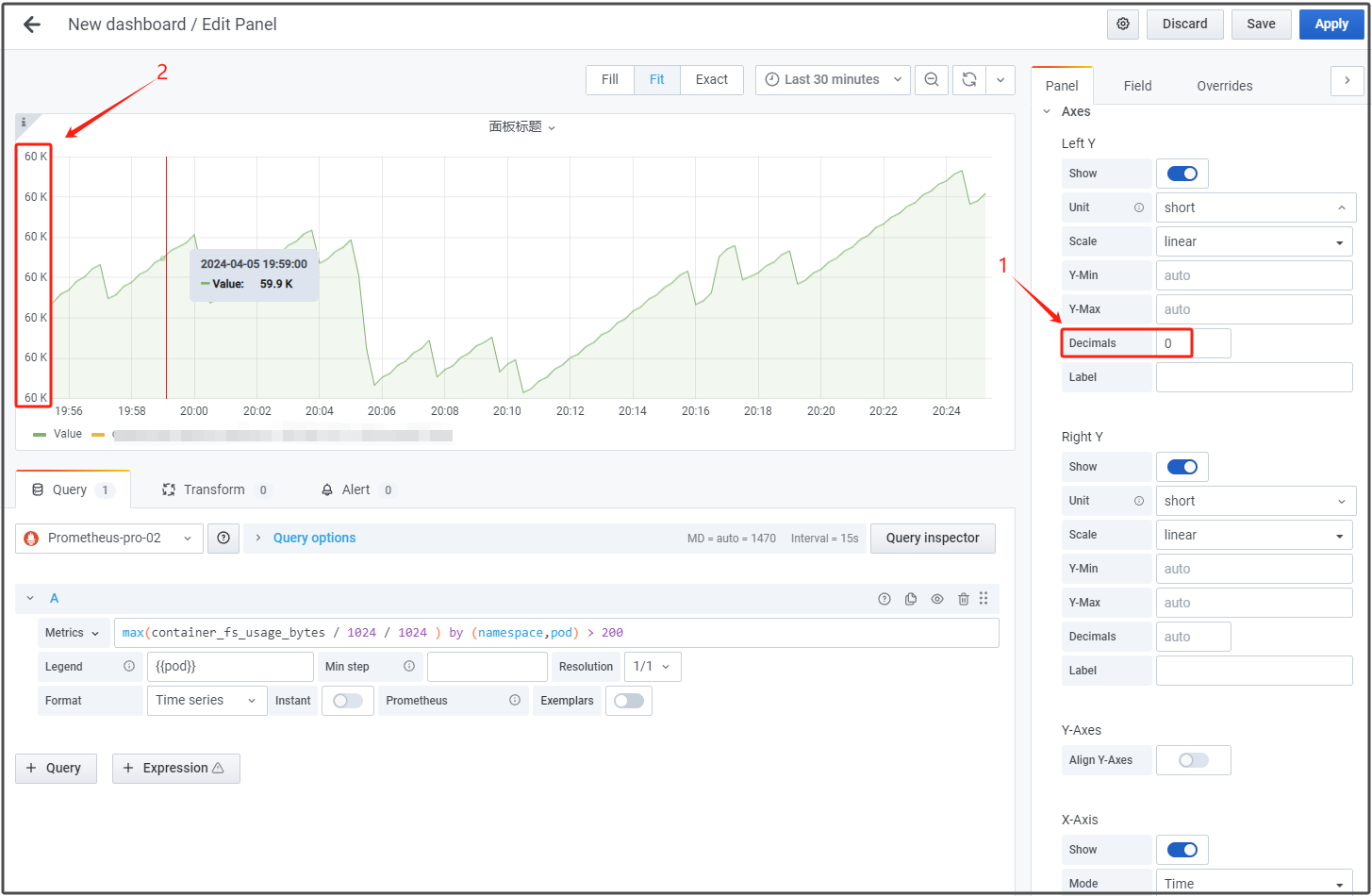
Task: Open the Last 30 minutes time picker
Action: [x=833, y=80]
